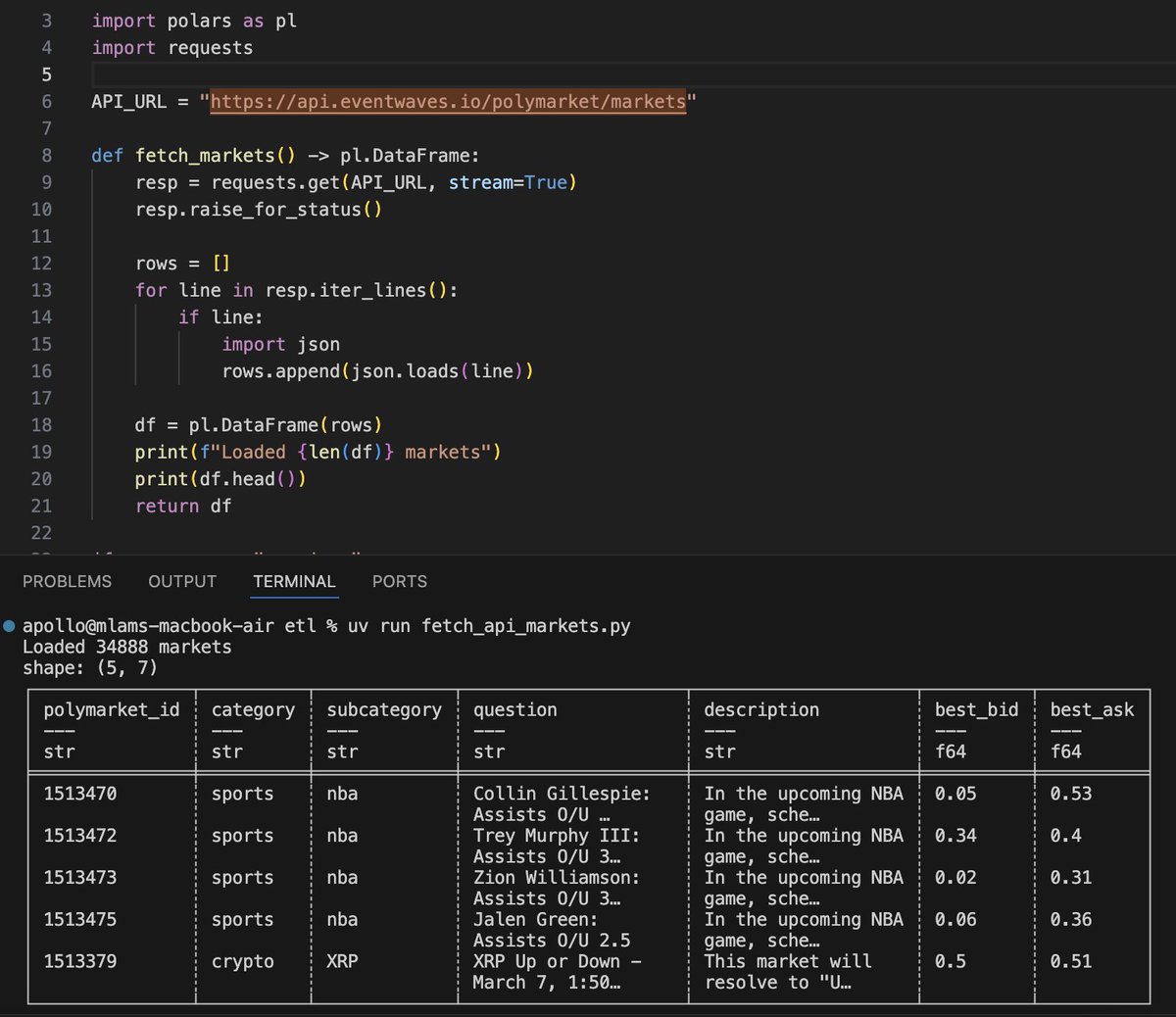Viewport: 1176px width, 1017px height.
Task: Open the eventwaves API URL link
Action: (449, 102)
